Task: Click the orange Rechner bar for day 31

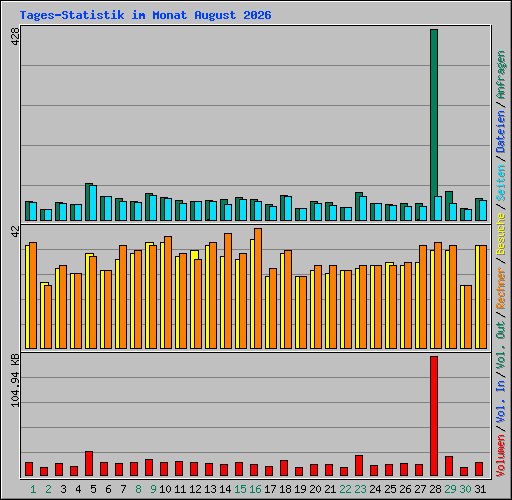Action: pyautogui.click(x=483, y=297)
